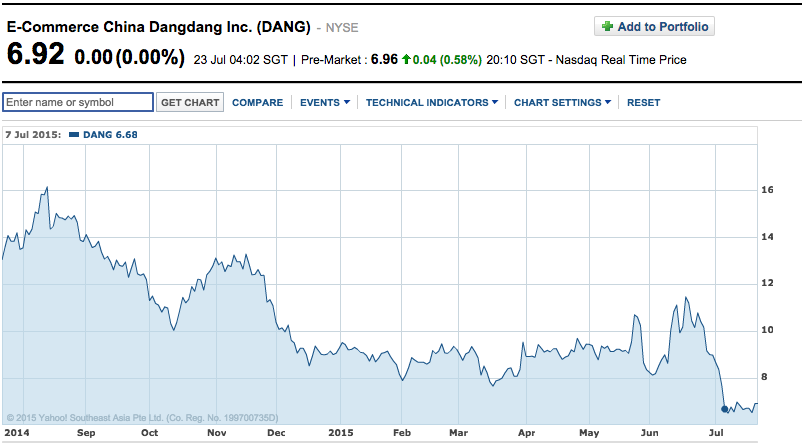The width and height of the screenshot is (810, 443).
Task: Click the Jul label on time axis
Action: click(x=715, y=433)
